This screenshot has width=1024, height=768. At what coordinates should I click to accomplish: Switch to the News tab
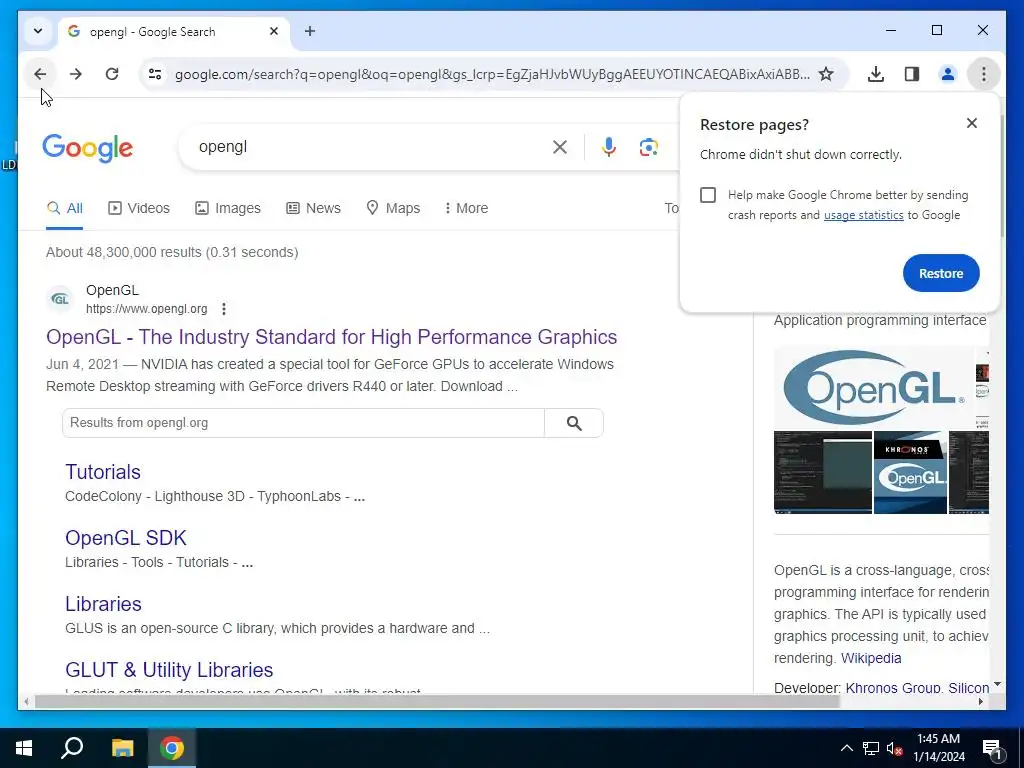pos(313,208)
